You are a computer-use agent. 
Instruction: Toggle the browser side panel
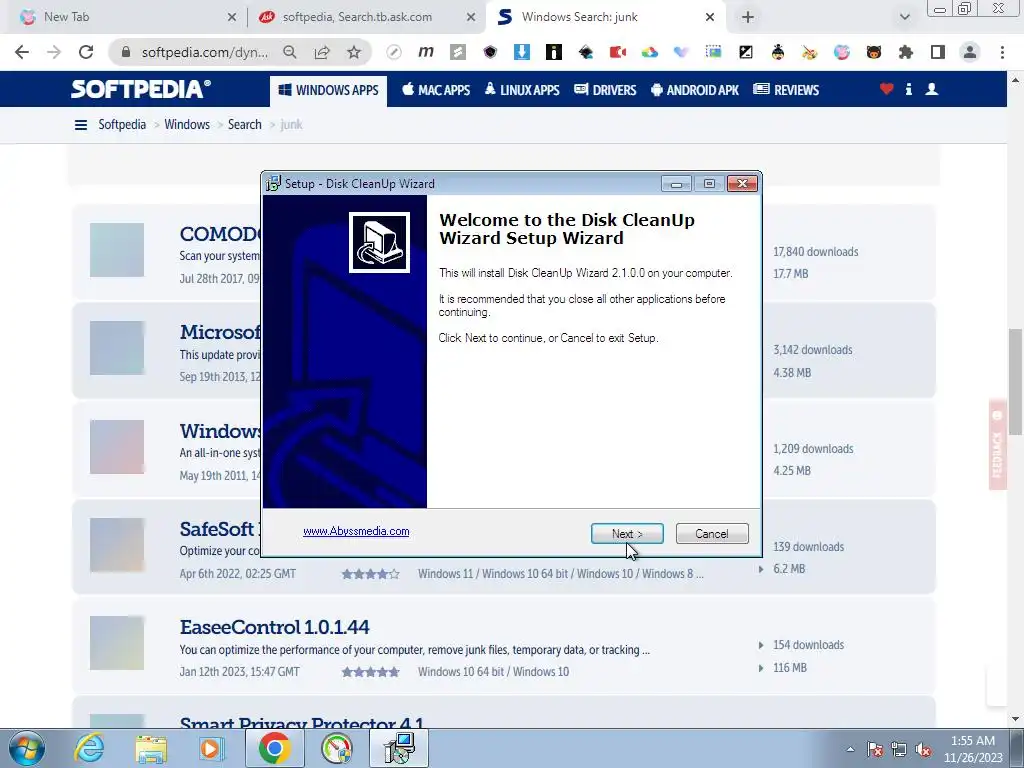pos(938,52)
